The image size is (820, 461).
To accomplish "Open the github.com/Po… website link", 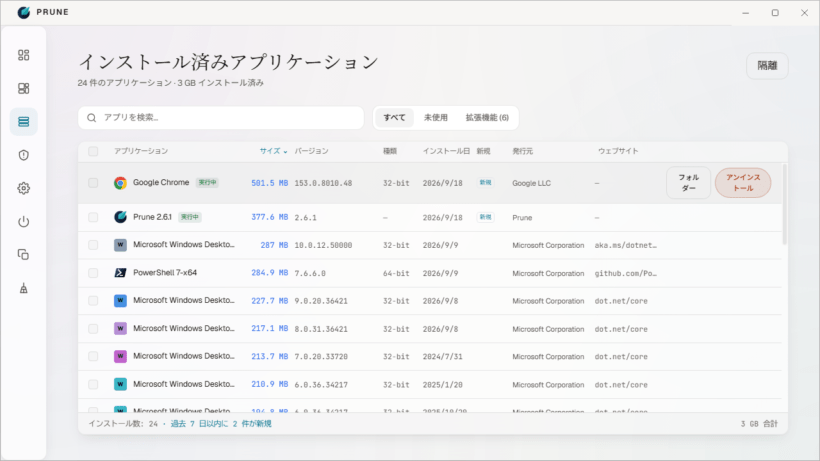I will pyautogui.click(x=625, y=273).
